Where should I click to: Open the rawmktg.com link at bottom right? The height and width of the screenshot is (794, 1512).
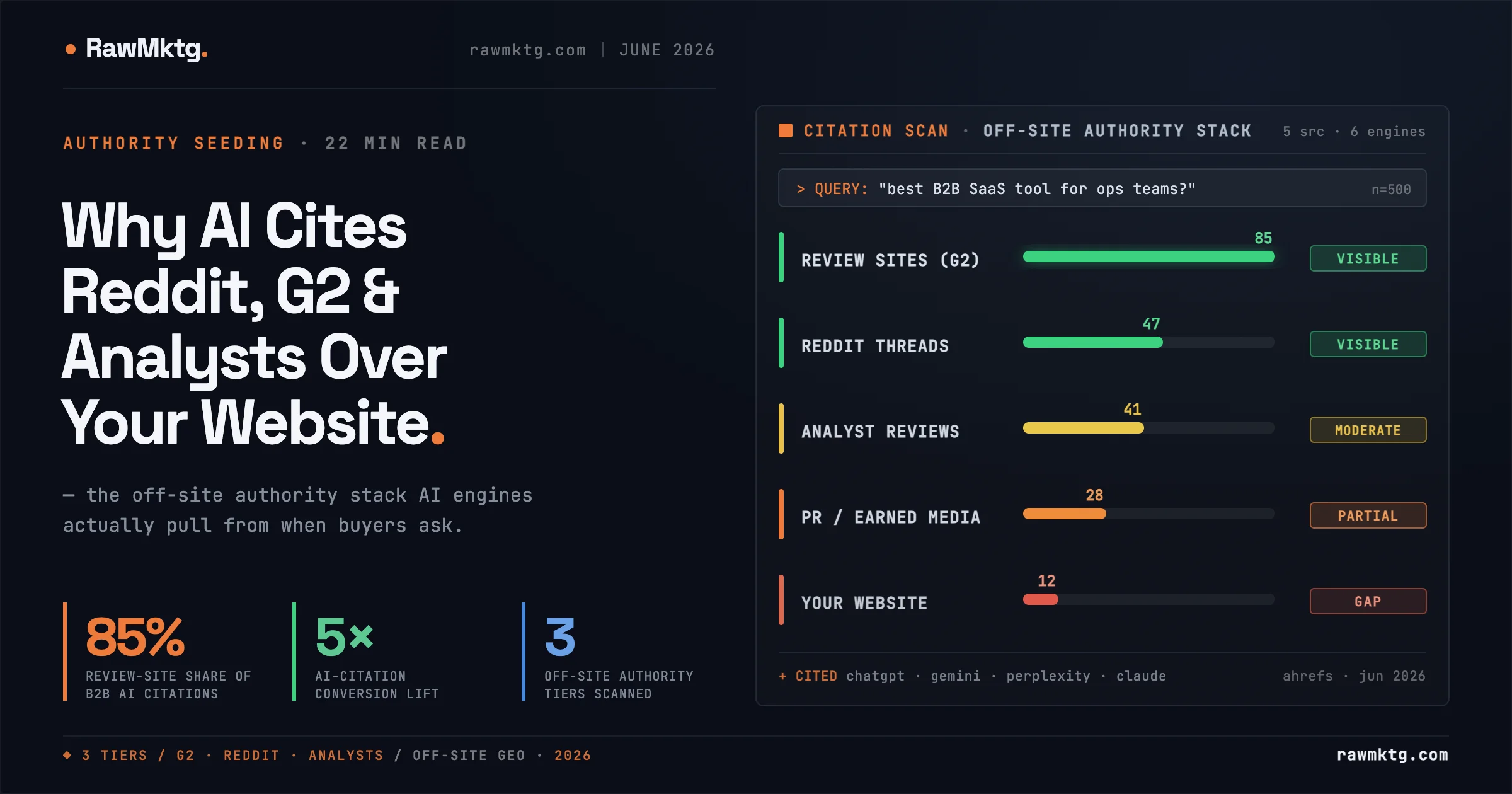(1392, 754)
